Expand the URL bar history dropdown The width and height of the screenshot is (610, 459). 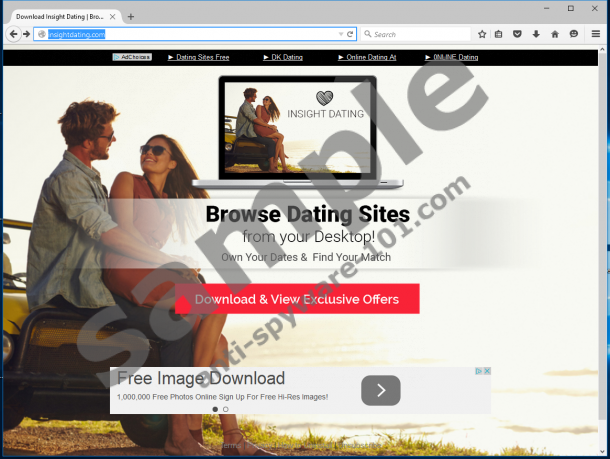[340, 34]
